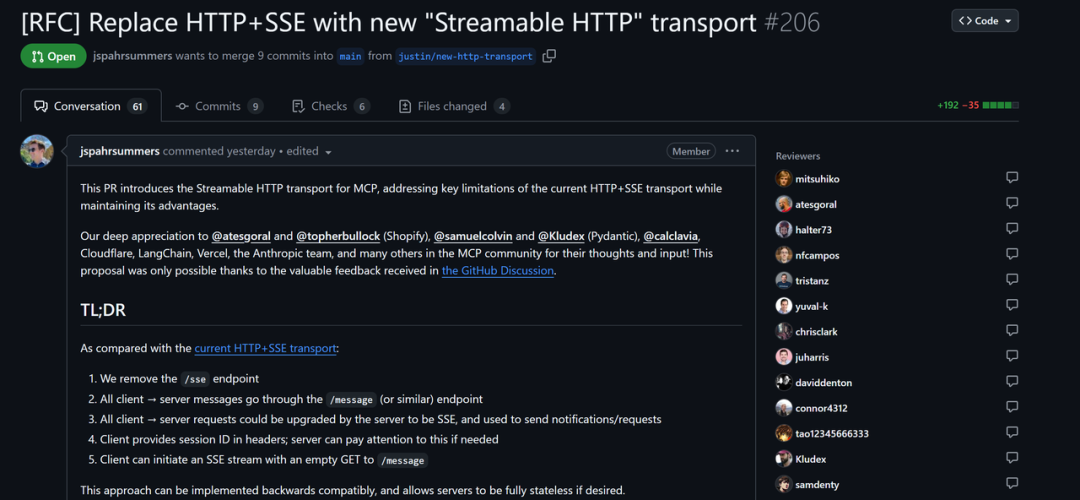This screenshot has width=1080, height=500.
Task: Click the +192 −35 diff stat bar
Action: tap(977, 106)
